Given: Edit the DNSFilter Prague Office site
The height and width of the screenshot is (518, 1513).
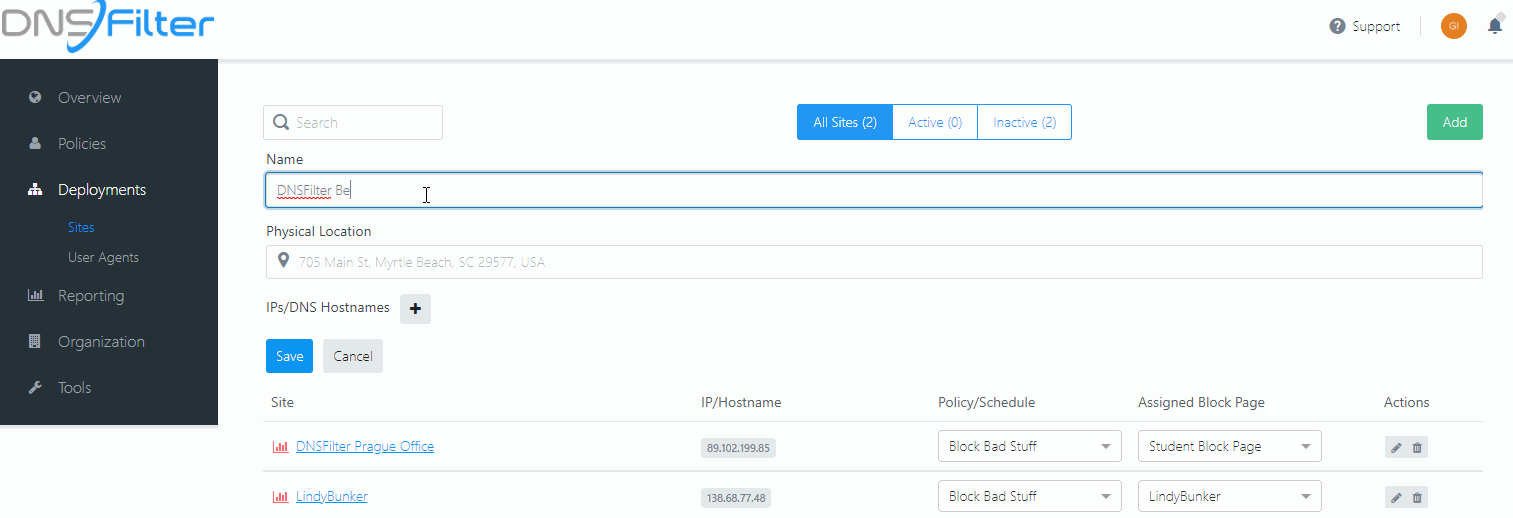Looking at the screenshot, I should (1396, 448).
